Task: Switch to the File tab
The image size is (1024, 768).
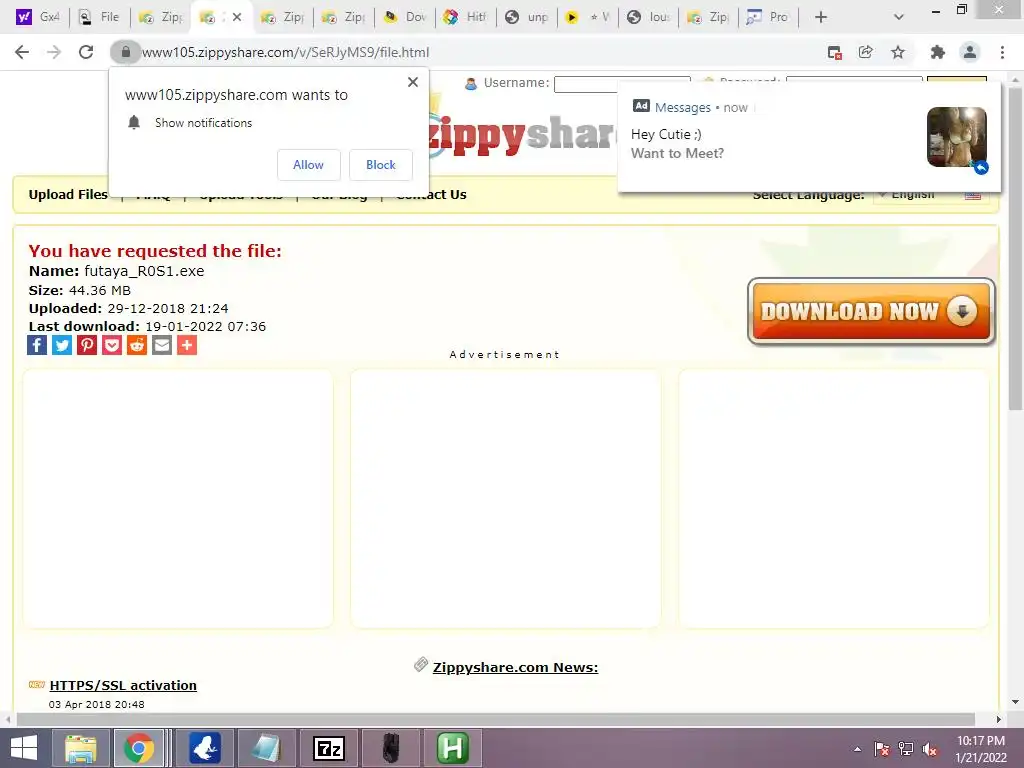Action: (99, 17)
